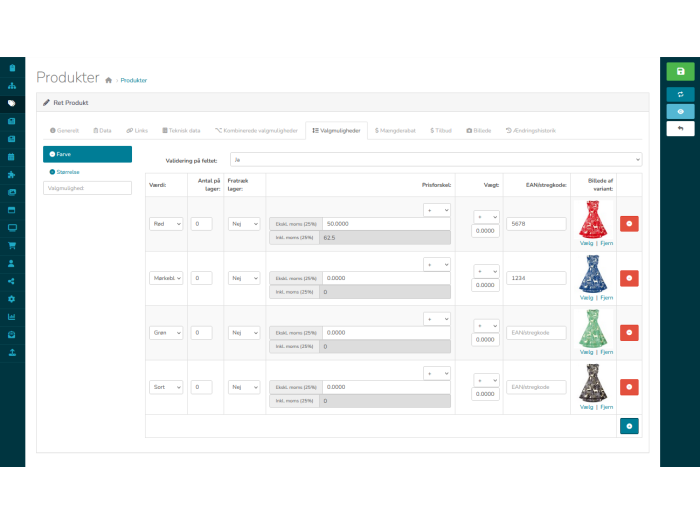This screenshot has width=700, height=525.
Task: Click Ekskl. moms price field showing 50.0000
Action: pyautogui.click(x=386, y=224)
